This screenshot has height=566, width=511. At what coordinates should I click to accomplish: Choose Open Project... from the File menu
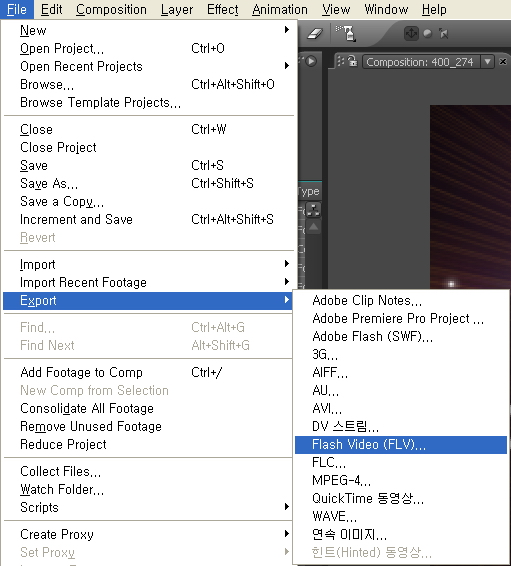coord(148,48)
